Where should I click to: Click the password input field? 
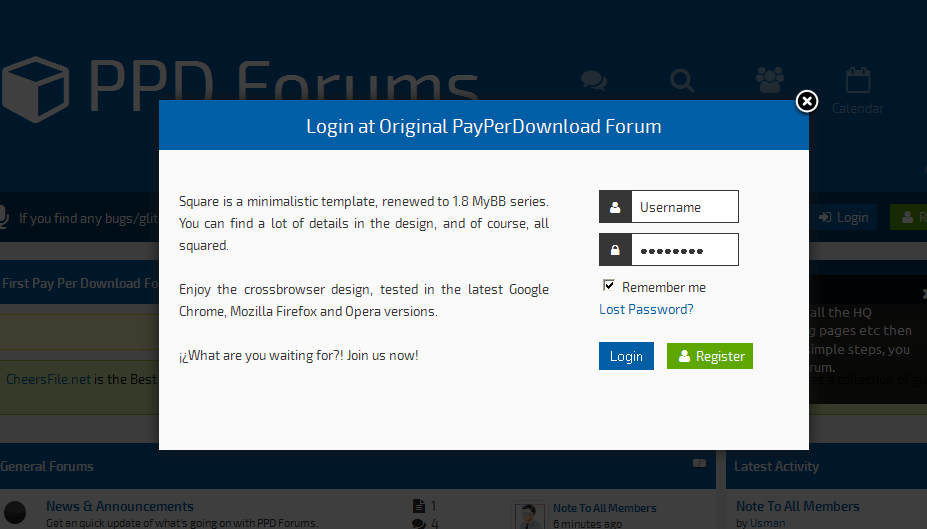(685, 249)
